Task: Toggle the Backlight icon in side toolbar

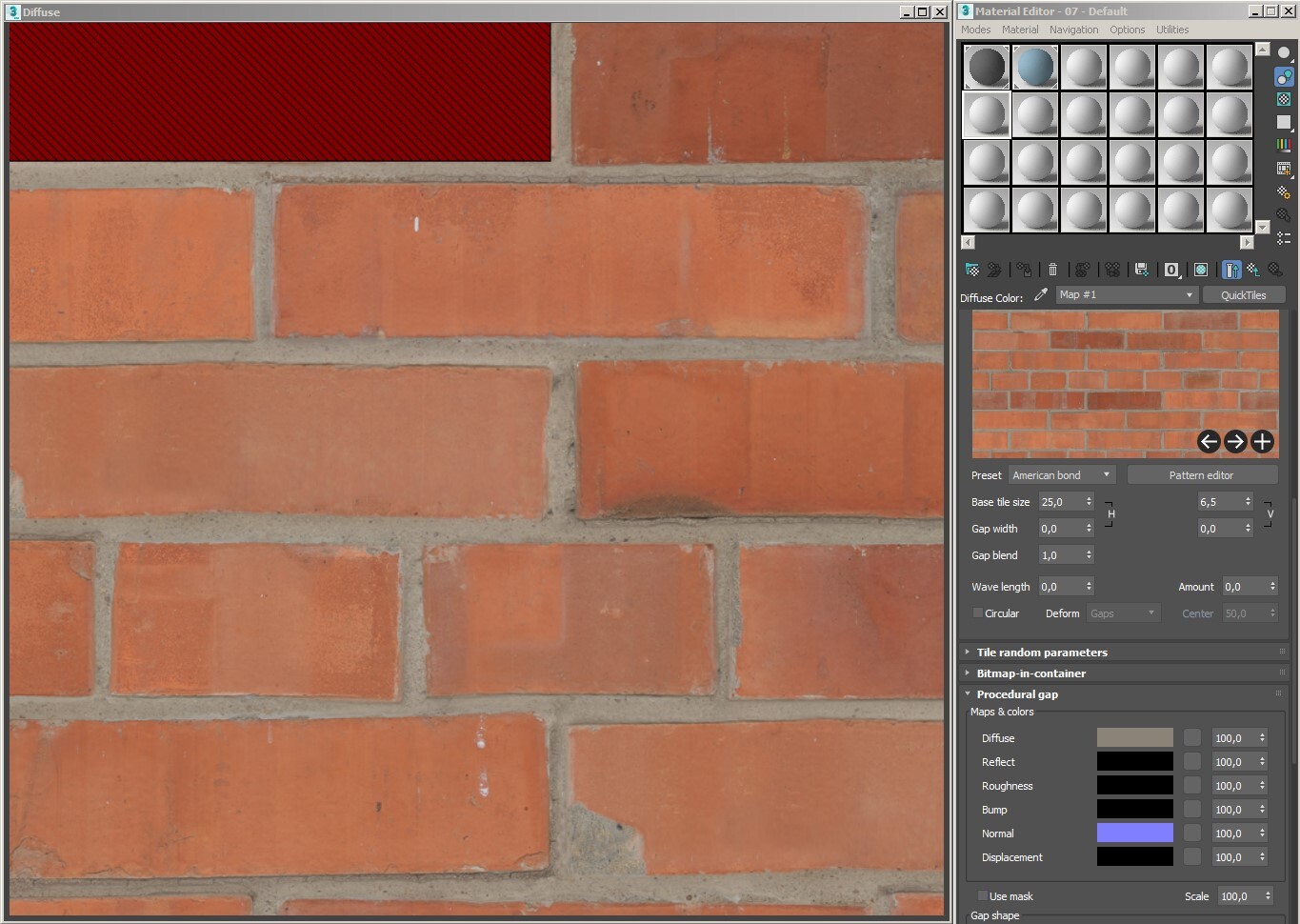Action: (1284, 76)
